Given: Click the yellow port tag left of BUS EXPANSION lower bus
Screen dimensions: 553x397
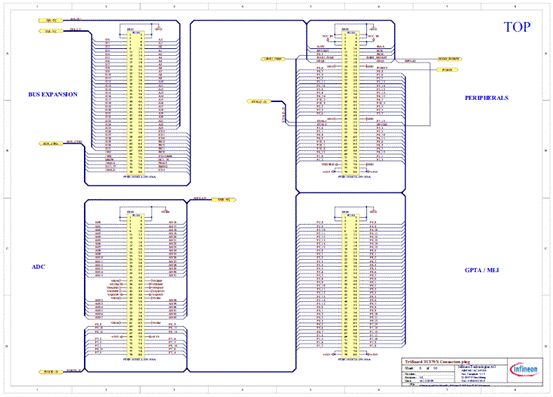Looking at the screenshot, I should coord(51,143).
